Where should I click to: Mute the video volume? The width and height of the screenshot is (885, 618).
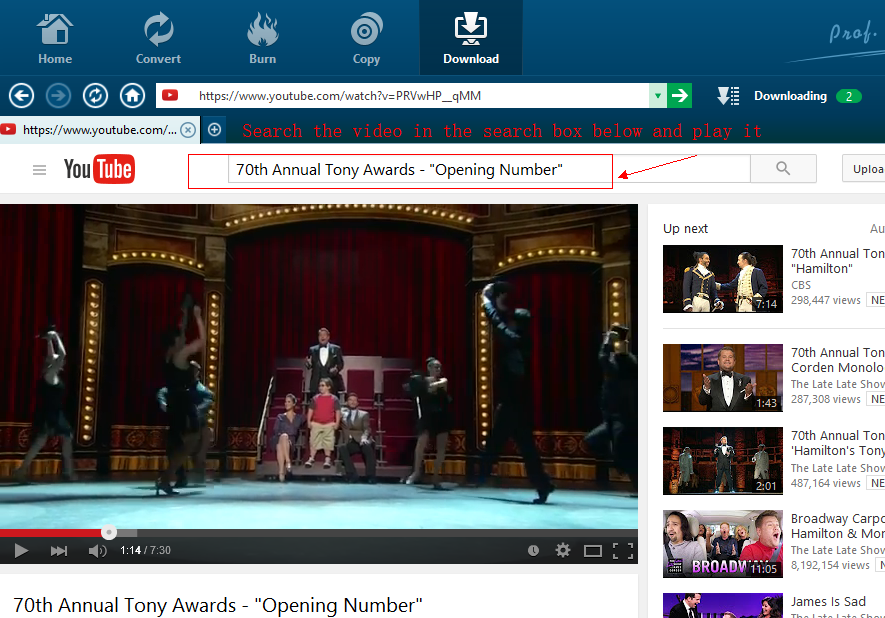point(98,550)
